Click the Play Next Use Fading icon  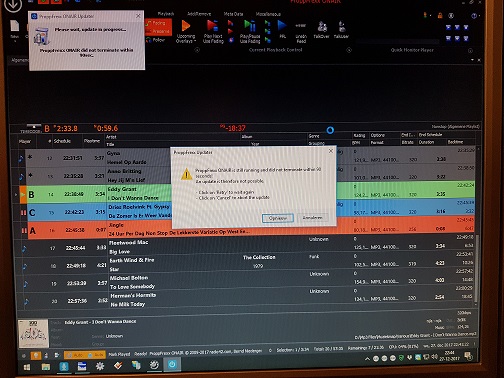pos(212,26)
